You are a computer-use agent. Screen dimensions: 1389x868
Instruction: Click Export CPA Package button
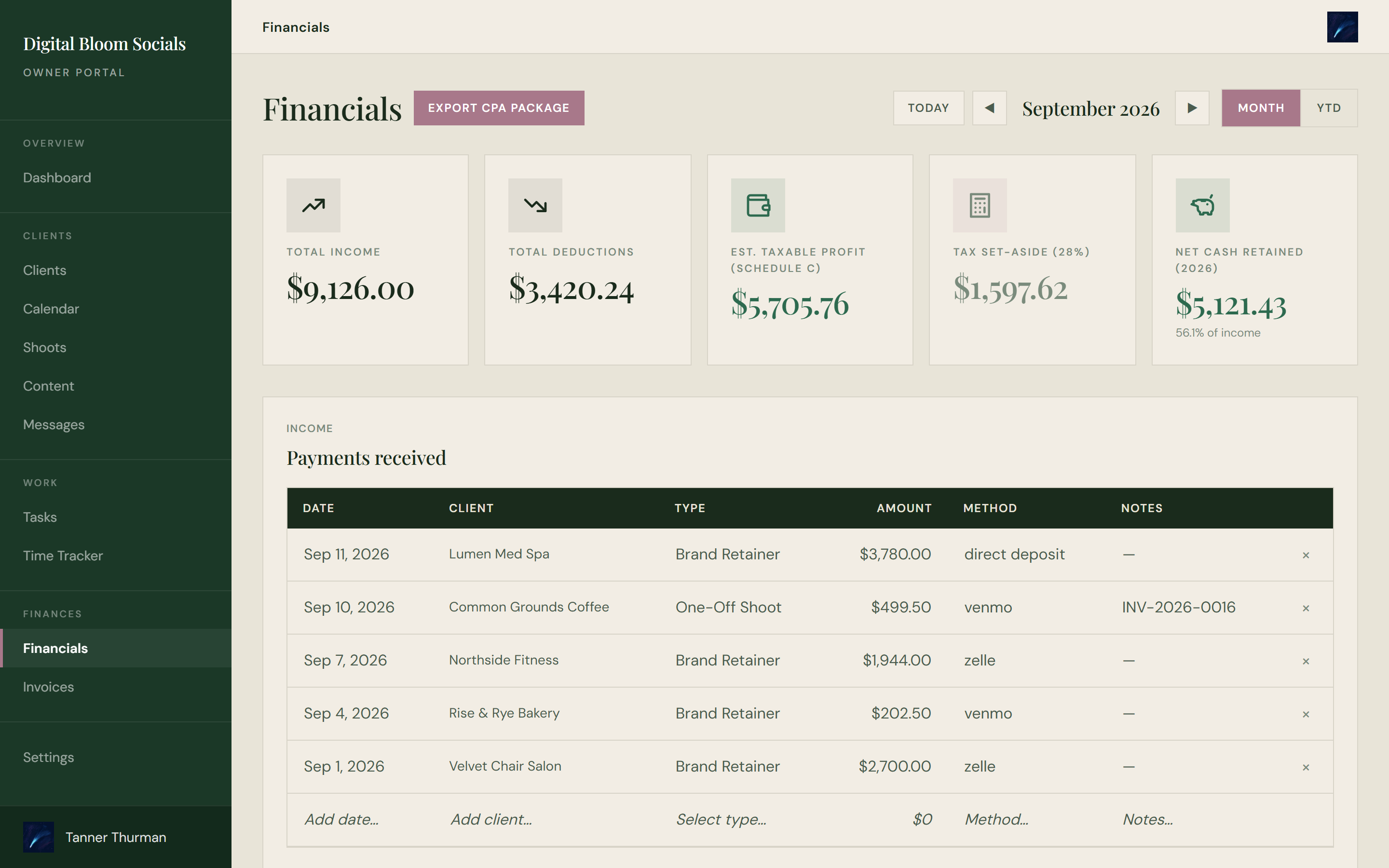(x=499, y=108)
